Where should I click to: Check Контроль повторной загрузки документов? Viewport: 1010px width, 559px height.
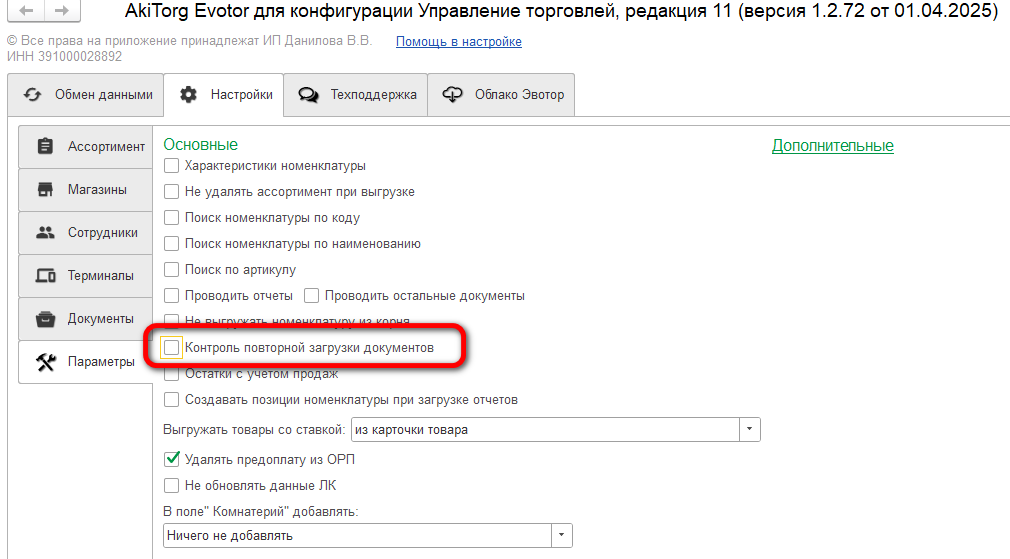coord(171,348)
